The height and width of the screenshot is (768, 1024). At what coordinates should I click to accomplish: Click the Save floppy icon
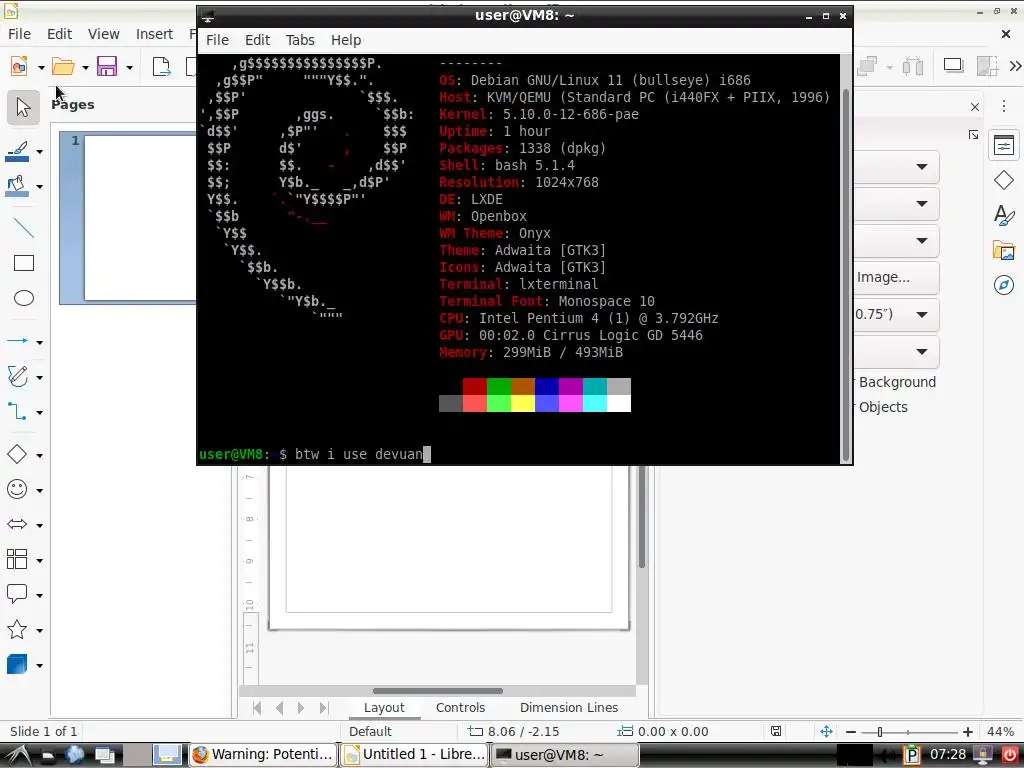tap(107, 67)
